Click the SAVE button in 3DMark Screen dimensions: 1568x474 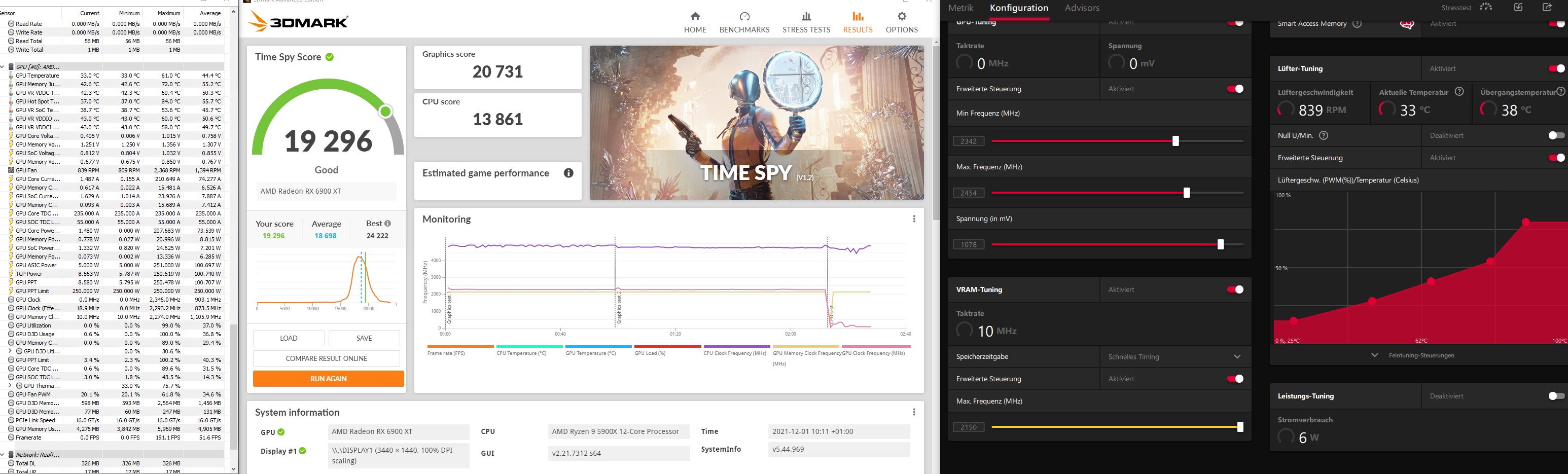point(364,338)
